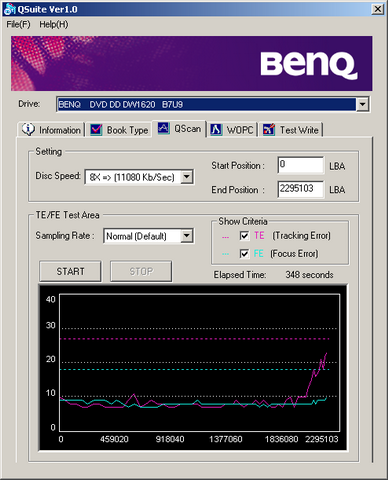This screenshot has height=480, width=388.
Task: Open the Help(H) menu
Action: point(54,24)
